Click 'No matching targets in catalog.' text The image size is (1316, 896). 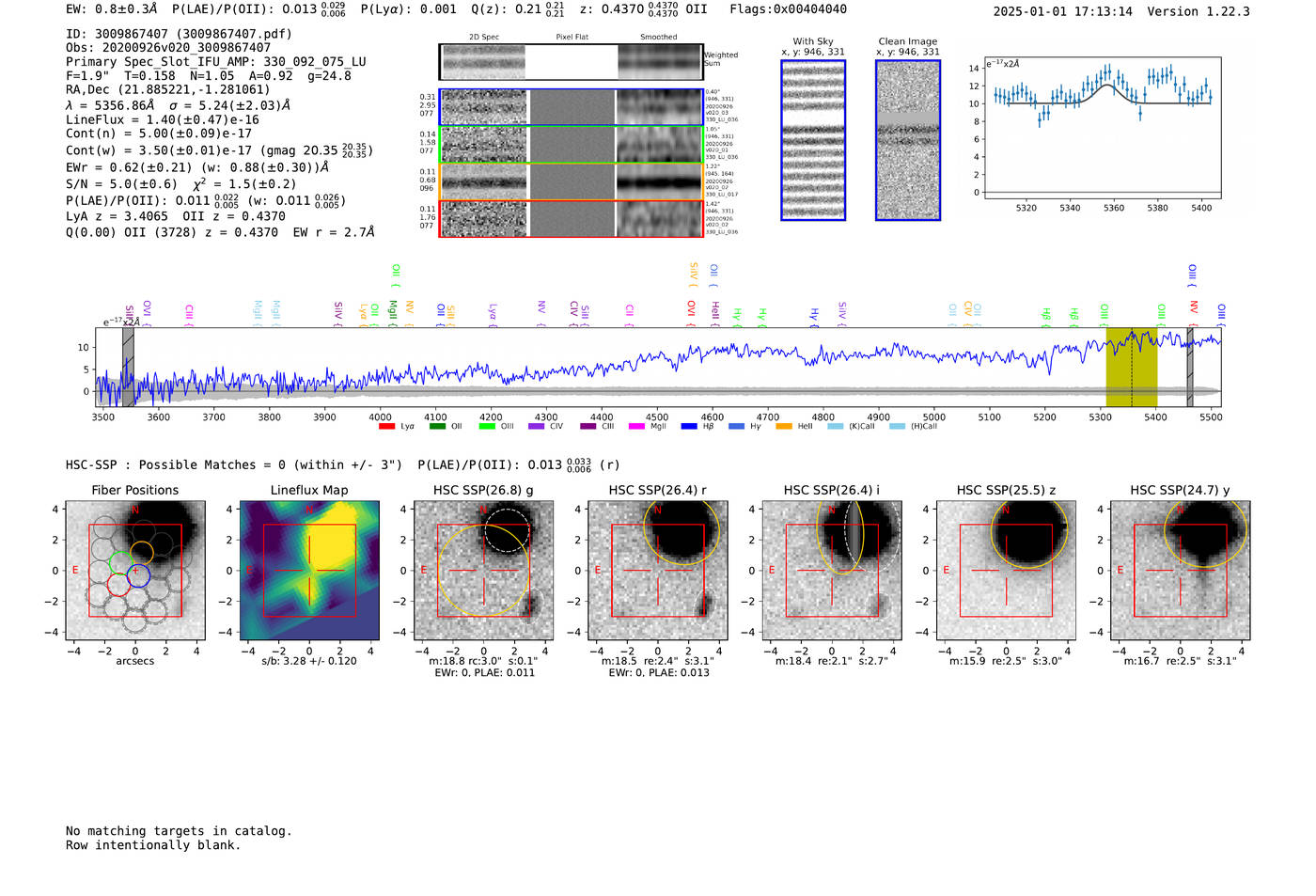click(x=179, y=831)
